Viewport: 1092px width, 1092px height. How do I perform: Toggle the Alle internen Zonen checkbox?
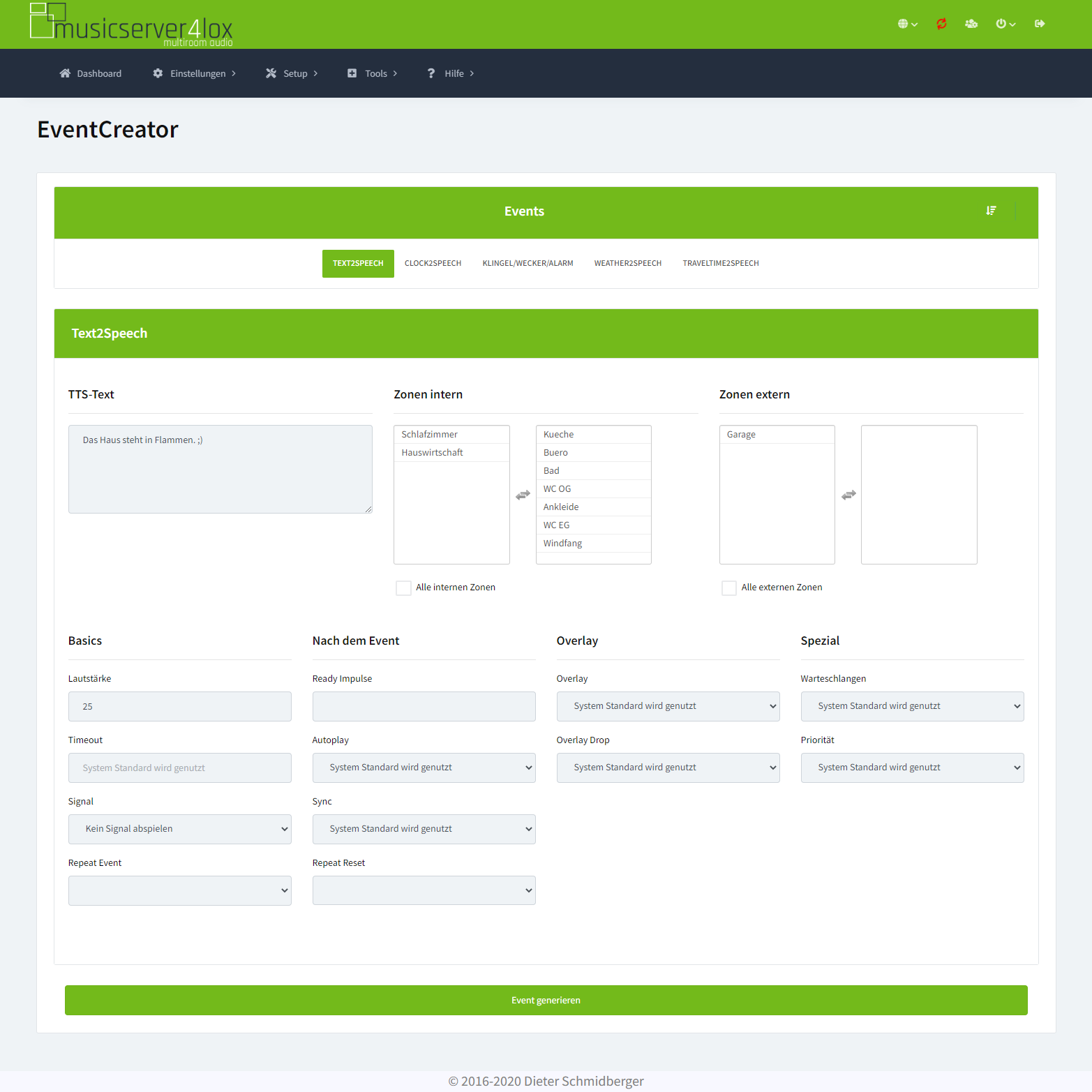[x=403, y=588]
